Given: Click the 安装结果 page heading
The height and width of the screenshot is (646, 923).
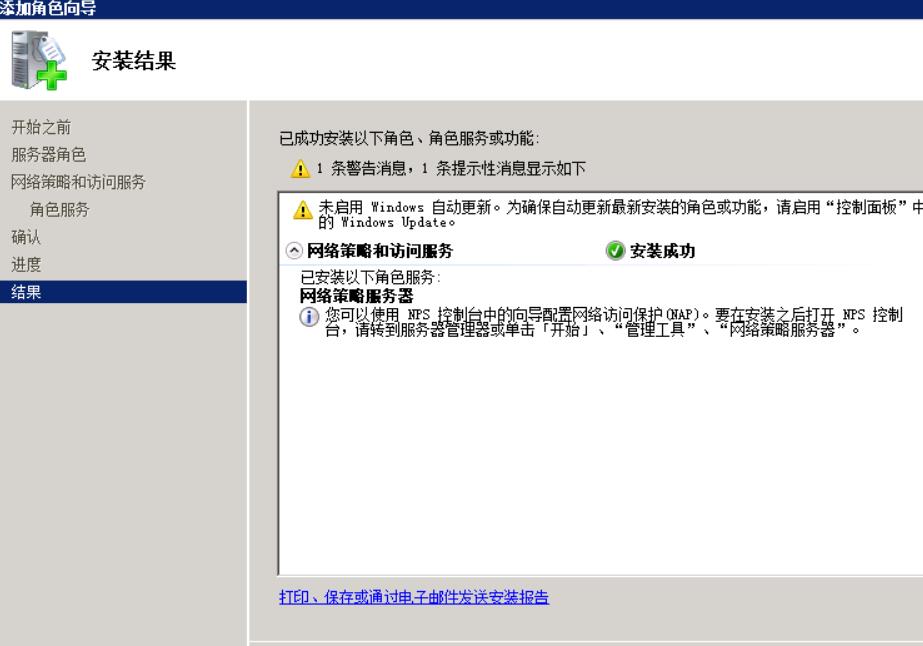Looking at the screenshot, I should click(x=134, y=61).
